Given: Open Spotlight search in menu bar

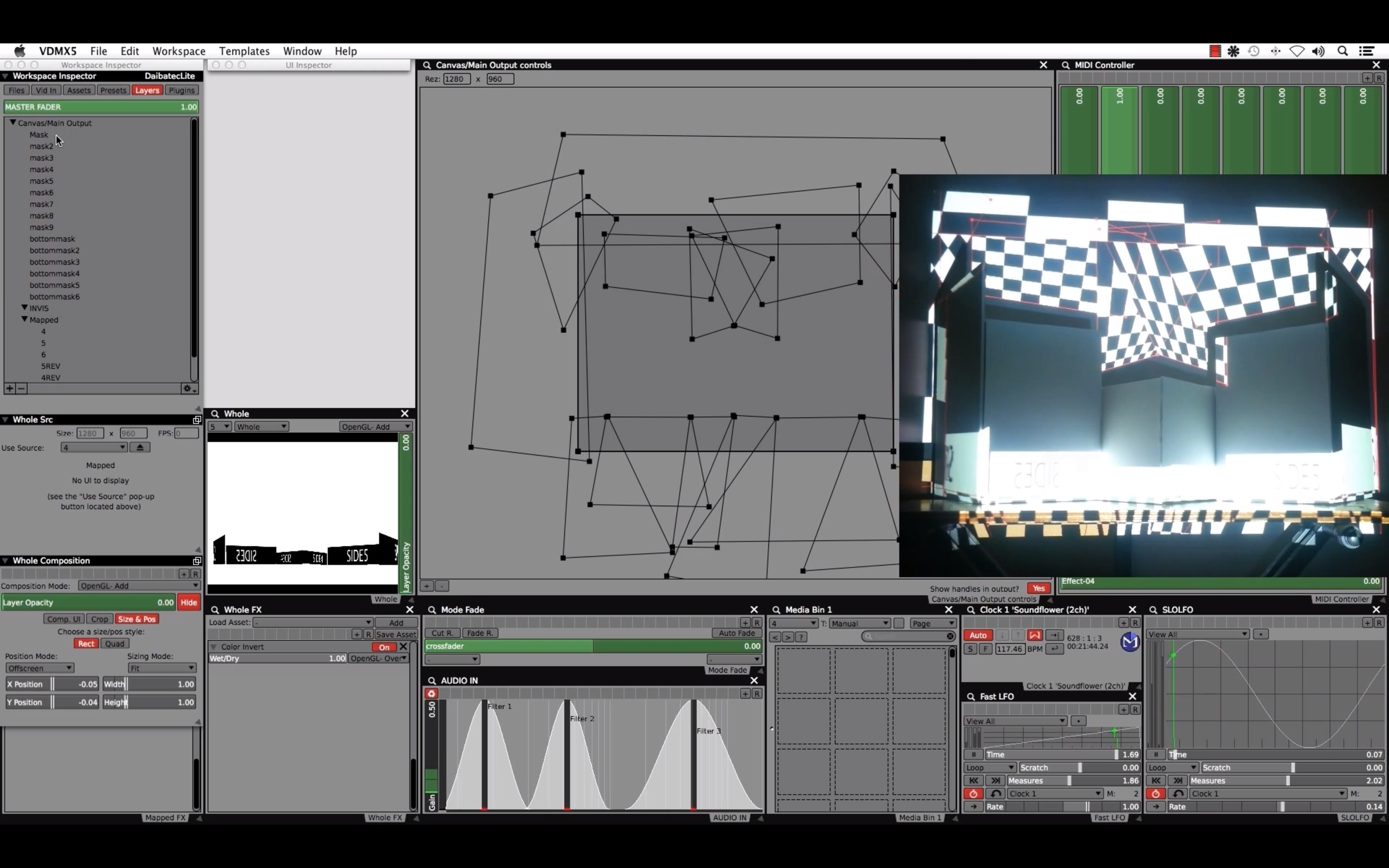Looking at the screenshot, I should [1342, 51].
